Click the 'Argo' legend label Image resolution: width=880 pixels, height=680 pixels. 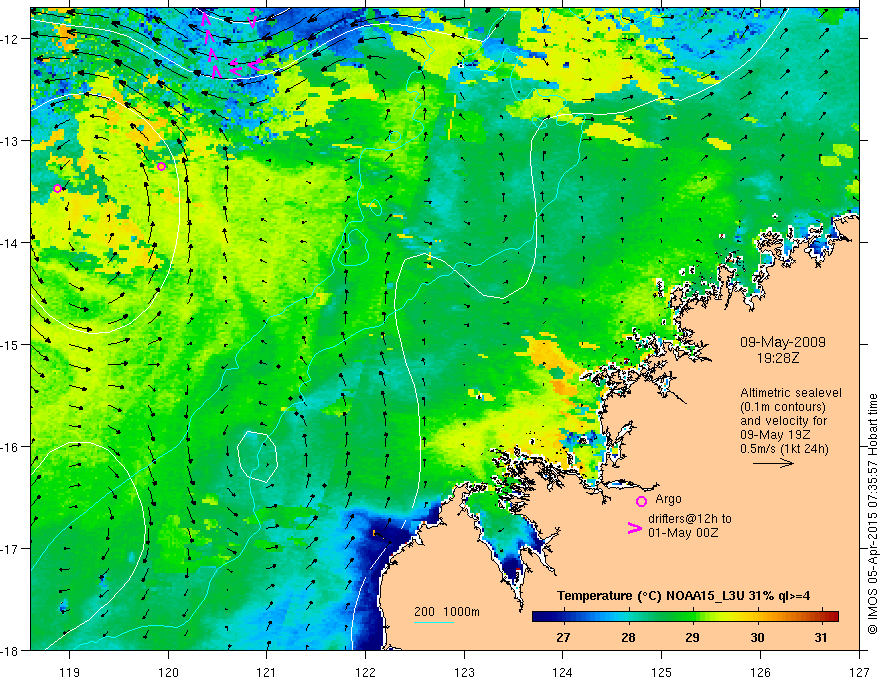(x=668, y=499)
